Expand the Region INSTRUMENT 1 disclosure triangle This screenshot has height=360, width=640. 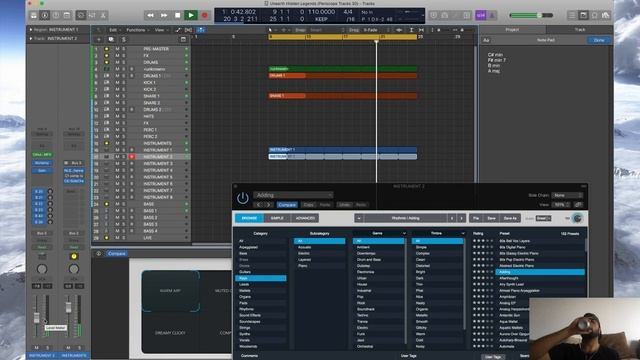point(31,30)
